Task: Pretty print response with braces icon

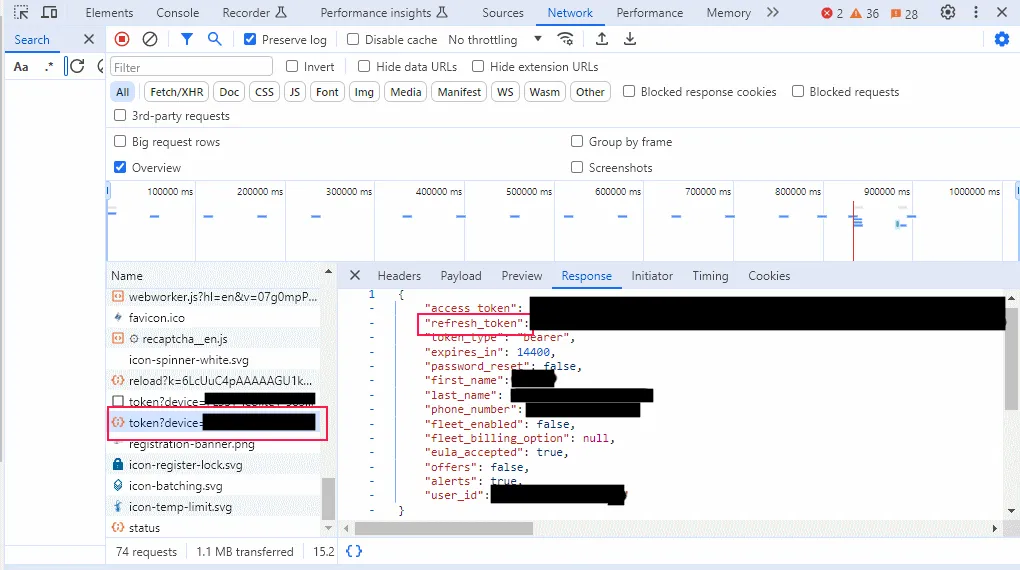Action: tap(354, 551)
